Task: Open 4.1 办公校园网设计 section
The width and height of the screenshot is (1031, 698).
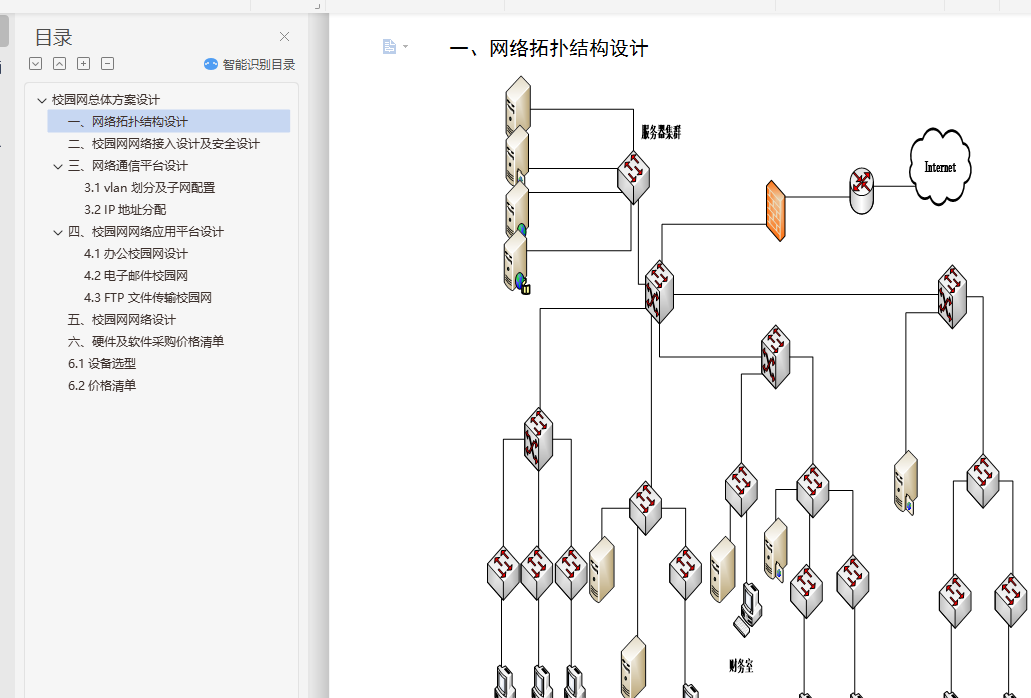Action: click(135, 254)
